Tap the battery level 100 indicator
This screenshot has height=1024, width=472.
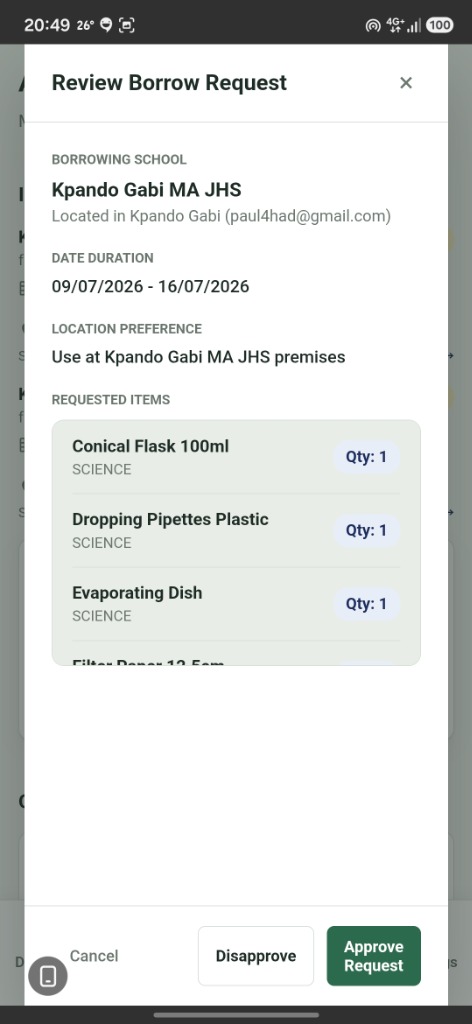click(439, 25)
